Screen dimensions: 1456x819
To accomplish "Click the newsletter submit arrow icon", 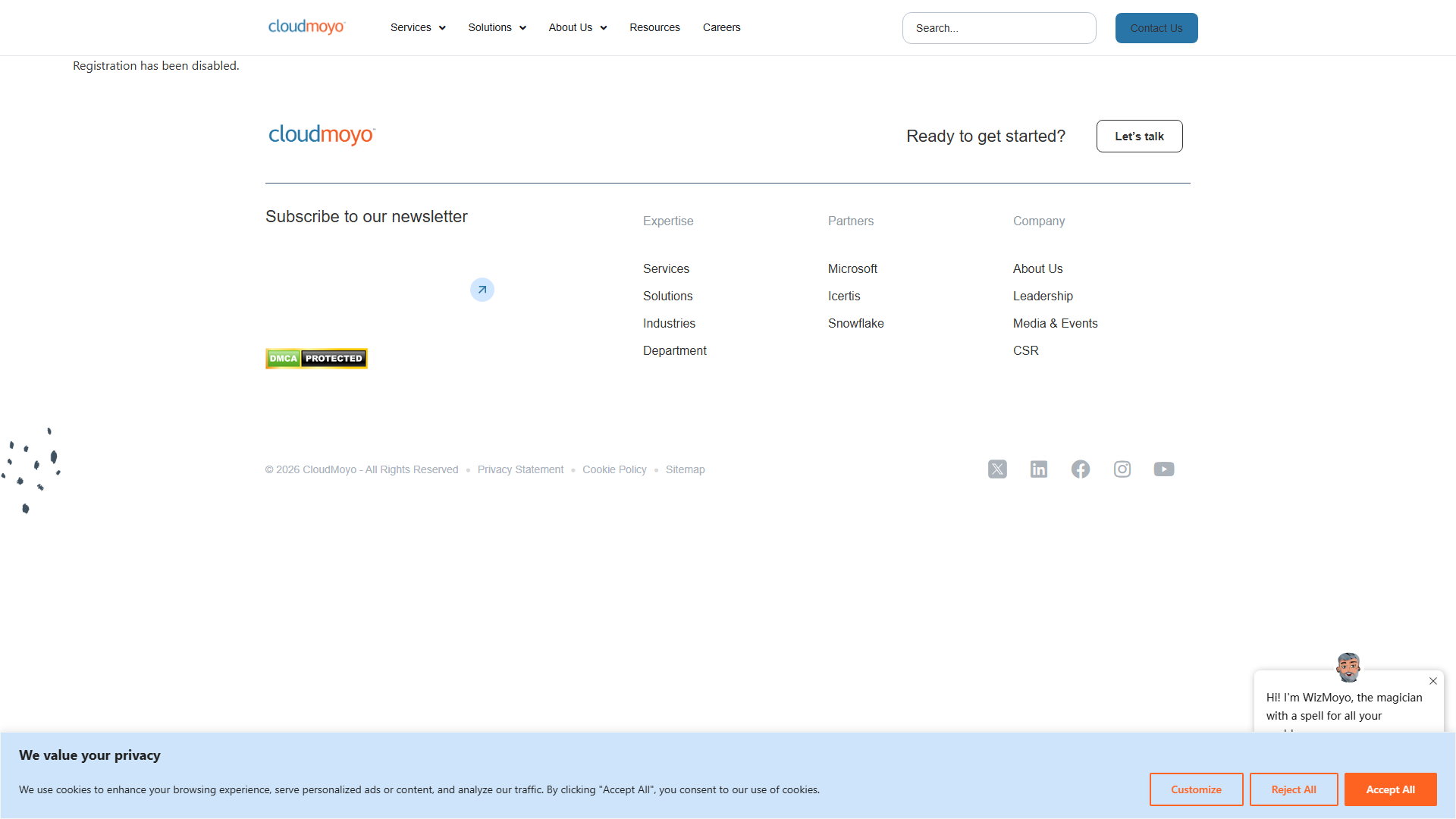I will click(482, 290).
